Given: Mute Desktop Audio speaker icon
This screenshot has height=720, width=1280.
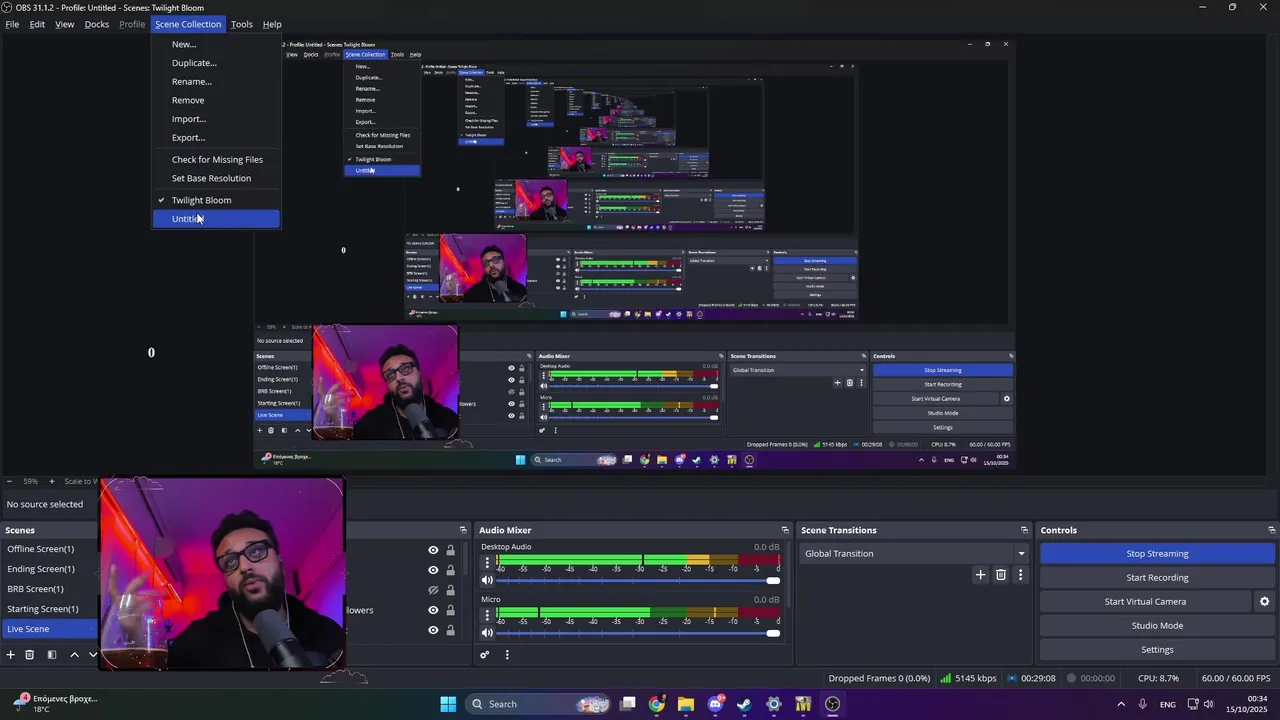Looking at the screenshot, I should 487,580.
